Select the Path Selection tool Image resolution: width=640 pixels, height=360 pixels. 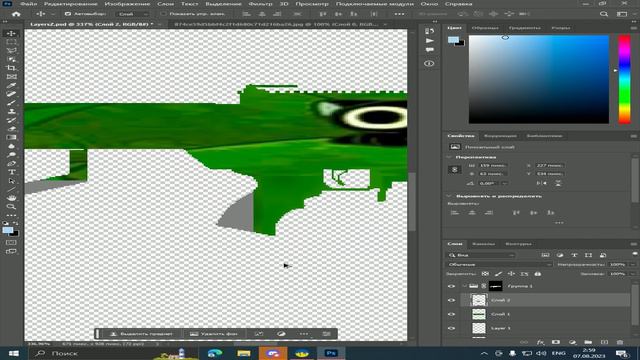(x=11, y=181)
